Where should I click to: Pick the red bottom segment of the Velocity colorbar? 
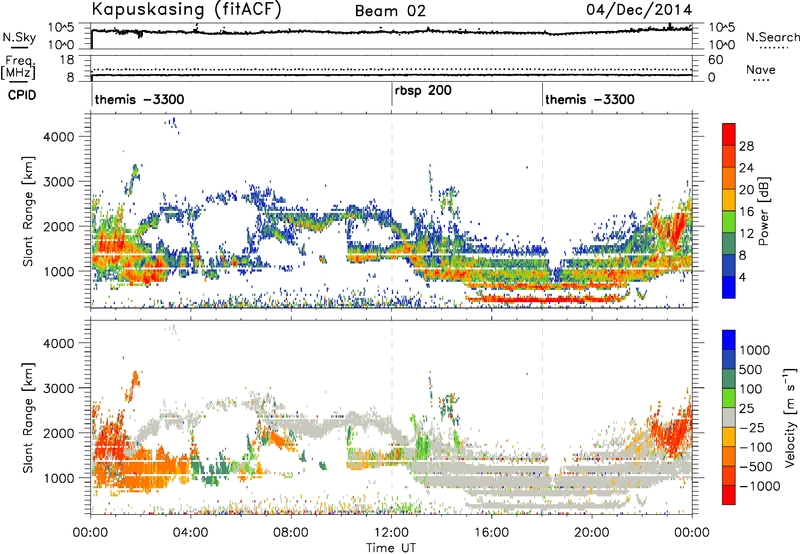click(729, 495)
